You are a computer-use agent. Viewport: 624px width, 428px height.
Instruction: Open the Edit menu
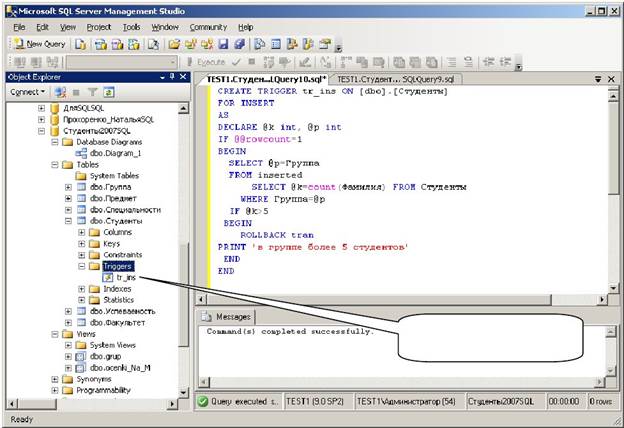coord(42,27)
